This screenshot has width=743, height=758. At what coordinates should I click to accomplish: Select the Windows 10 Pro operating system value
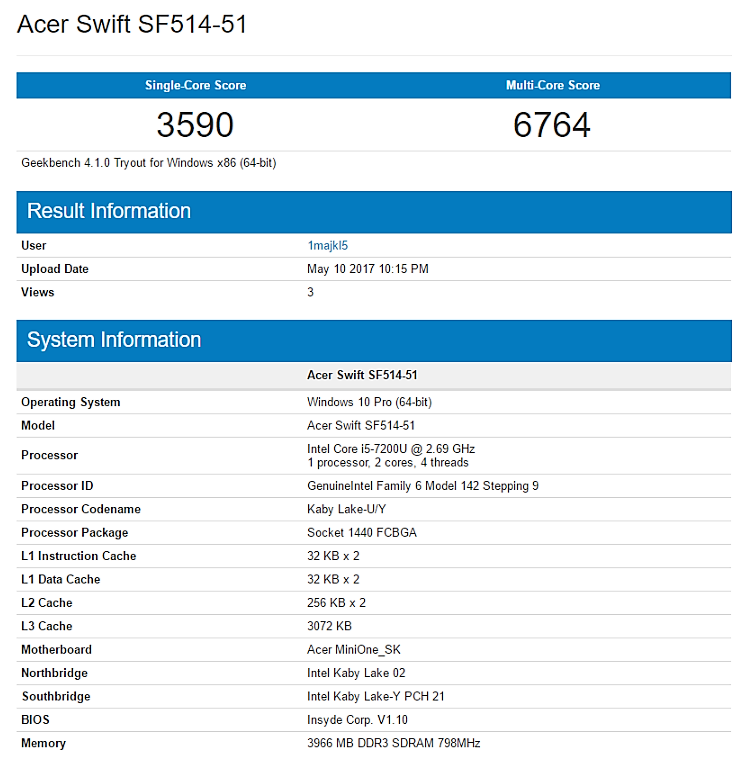coord(369,402)
